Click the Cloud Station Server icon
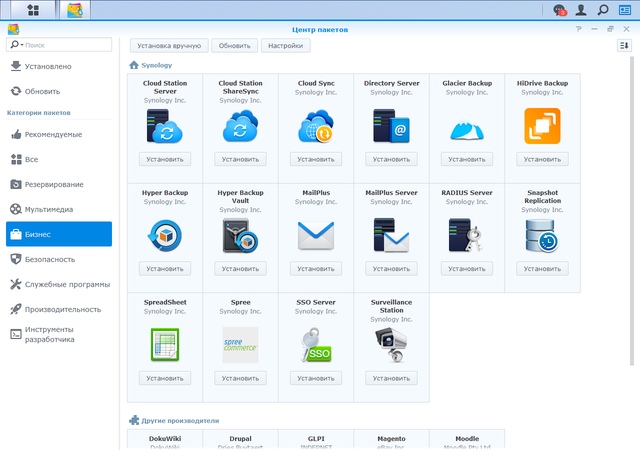 point(164,126)
